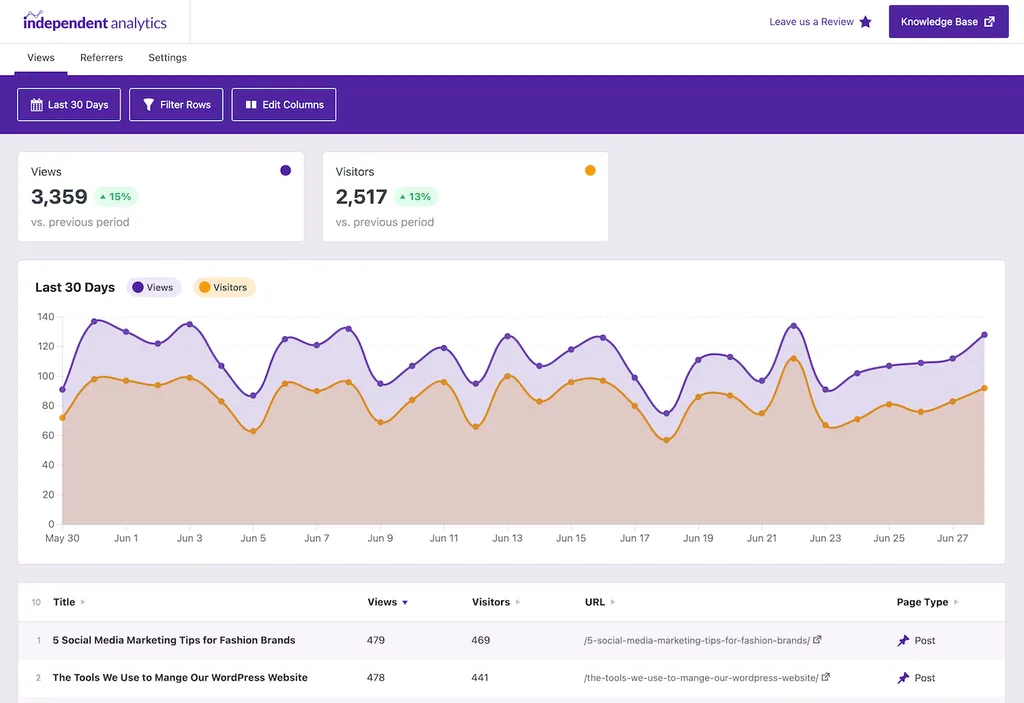Image resolution: width=1024 pixels, height=703 pixels.
Task: Switch to the Referrers tab
Action: click(x=101, y=57)
